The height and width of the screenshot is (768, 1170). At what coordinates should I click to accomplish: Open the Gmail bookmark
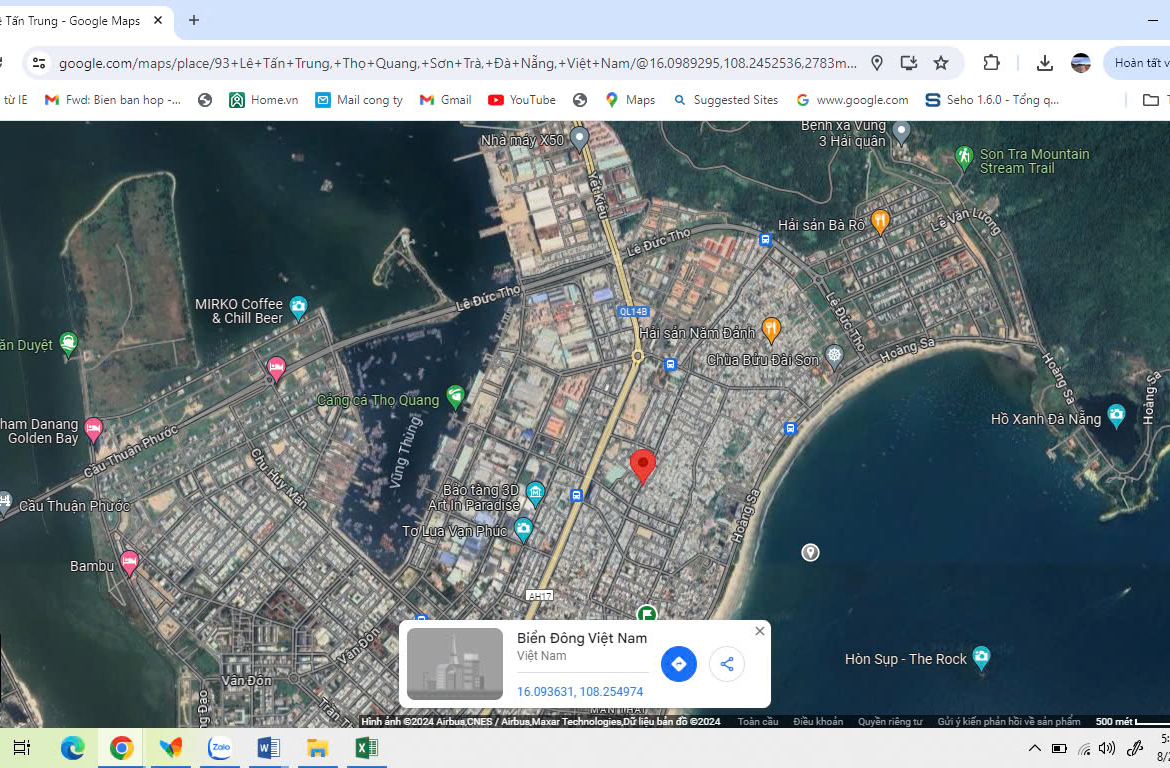(x=445, y=100)
